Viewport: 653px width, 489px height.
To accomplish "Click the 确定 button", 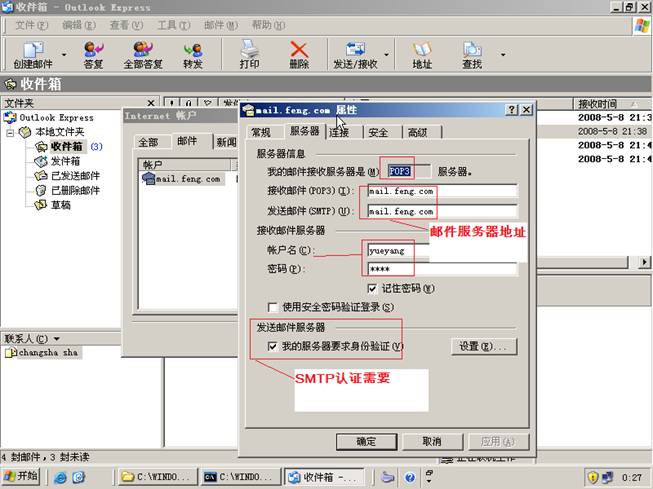I will [x=366, y=441].
